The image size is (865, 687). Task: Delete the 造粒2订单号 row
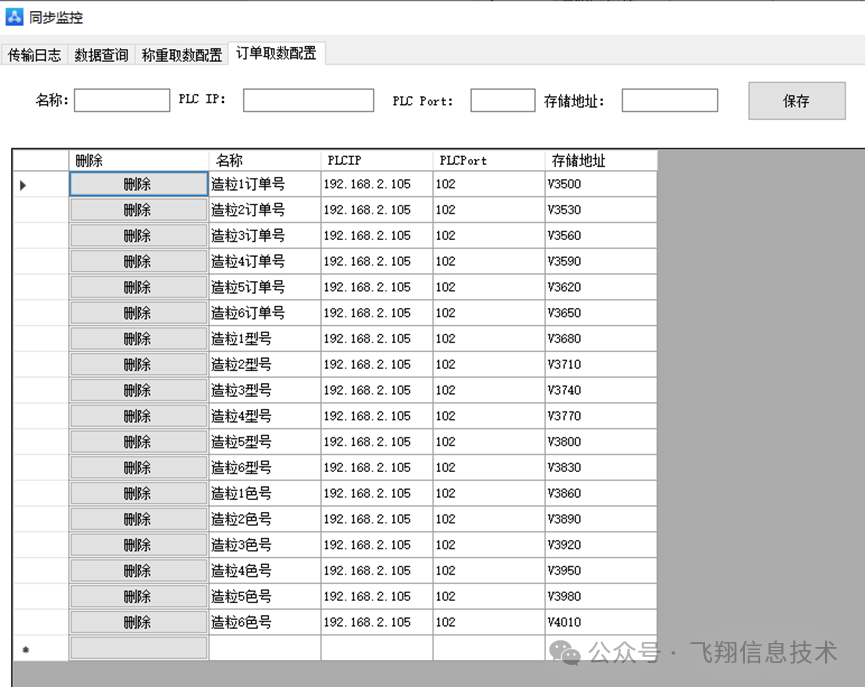point(138,210)
